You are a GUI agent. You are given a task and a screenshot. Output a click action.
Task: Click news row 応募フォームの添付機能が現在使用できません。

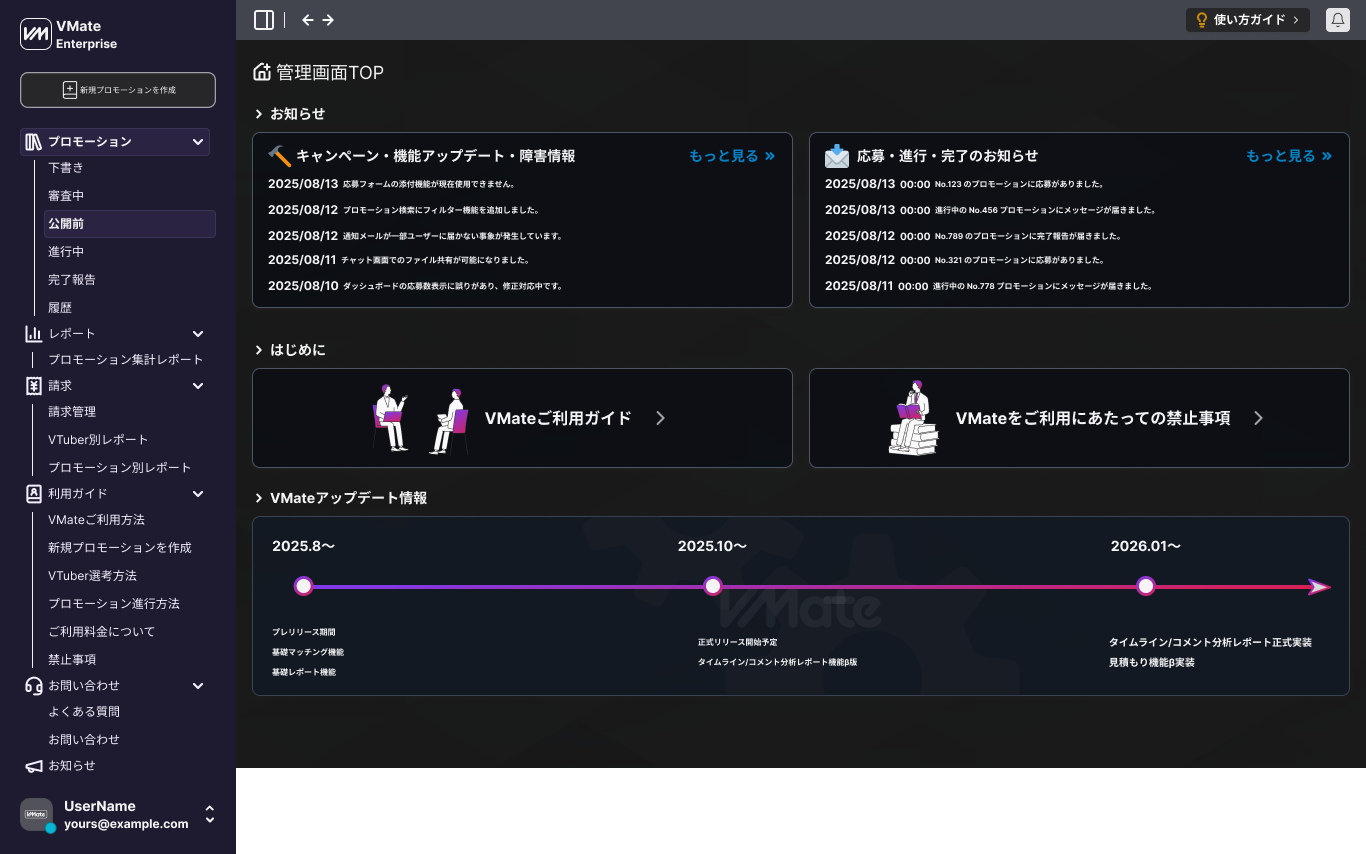(x=392, y=184)
